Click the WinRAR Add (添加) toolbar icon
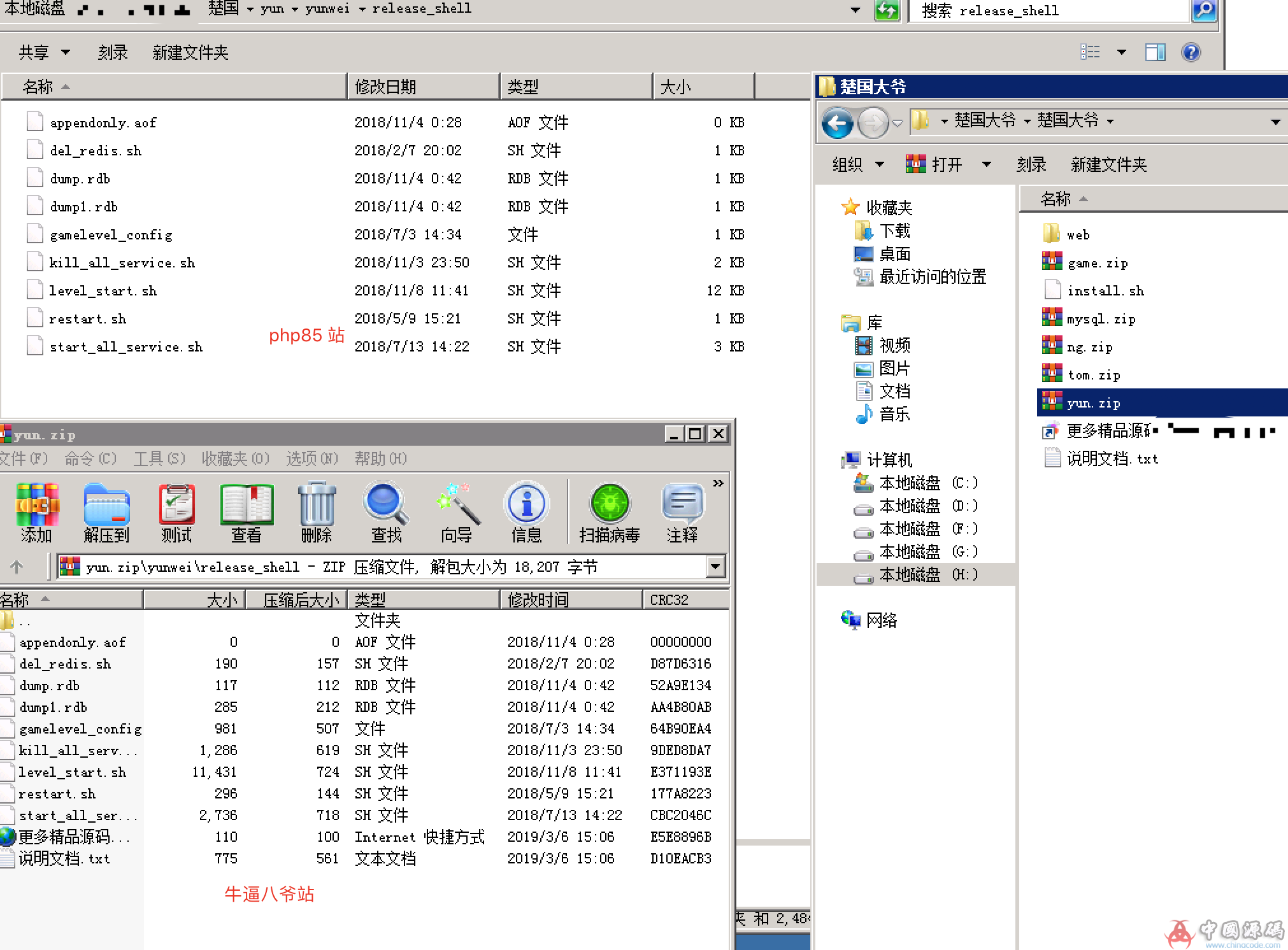The width and height of the screenshot is (1288, 950). tap(36, 513)
